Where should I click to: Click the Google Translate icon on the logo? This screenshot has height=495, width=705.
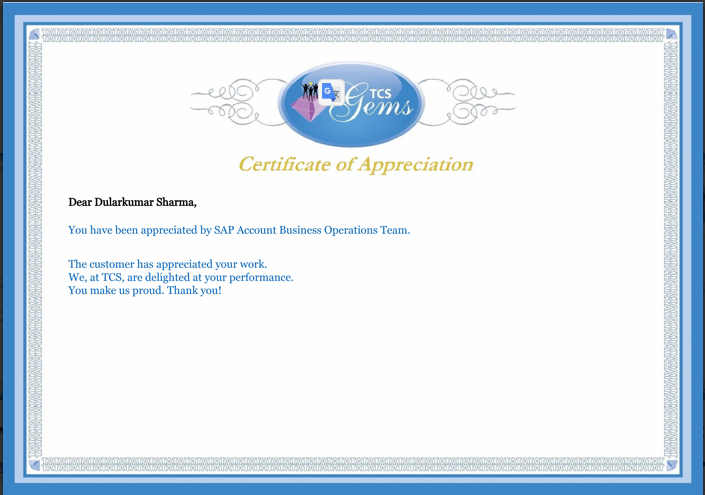pyautogui.click(x=331, y=92)
